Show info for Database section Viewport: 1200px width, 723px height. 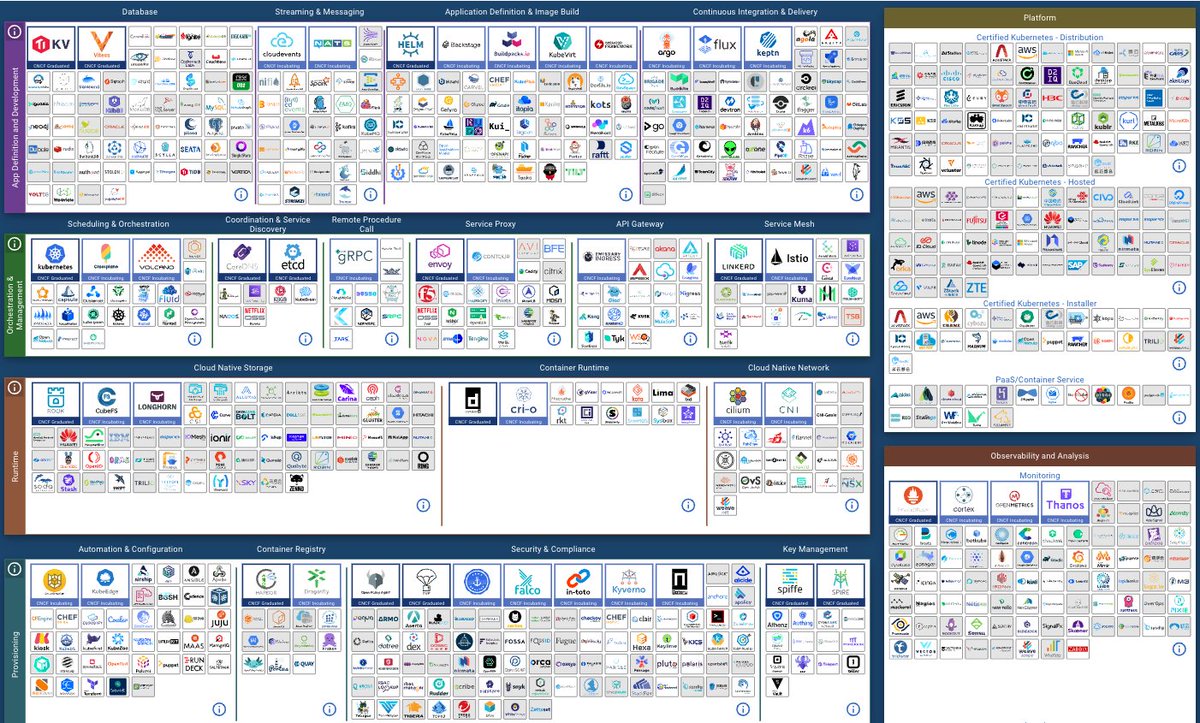(241, 195)
